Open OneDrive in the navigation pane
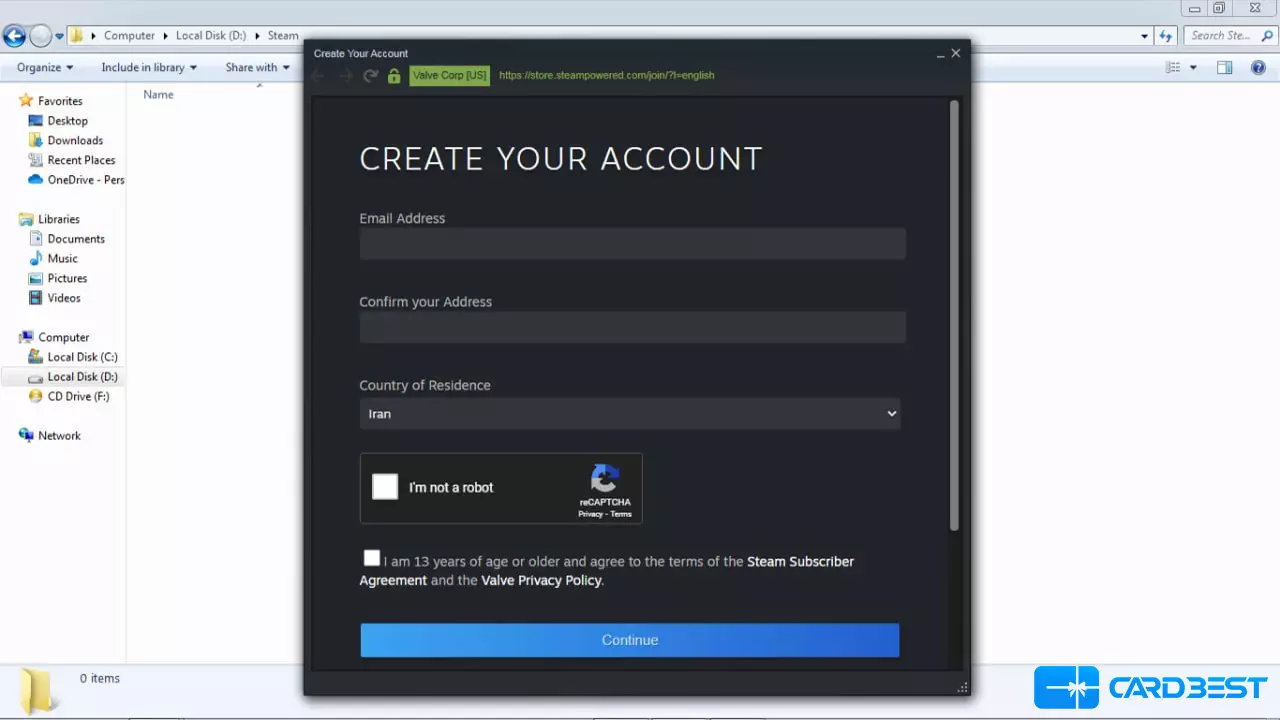This screenshot has height=720, width=1280. [85, 180]
